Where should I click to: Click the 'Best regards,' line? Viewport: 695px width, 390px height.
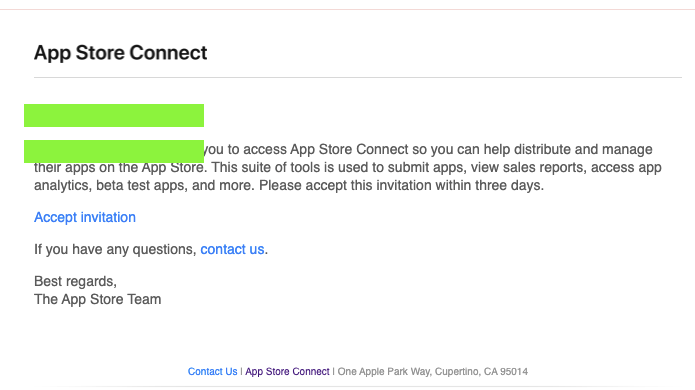(x=75, y=281)
